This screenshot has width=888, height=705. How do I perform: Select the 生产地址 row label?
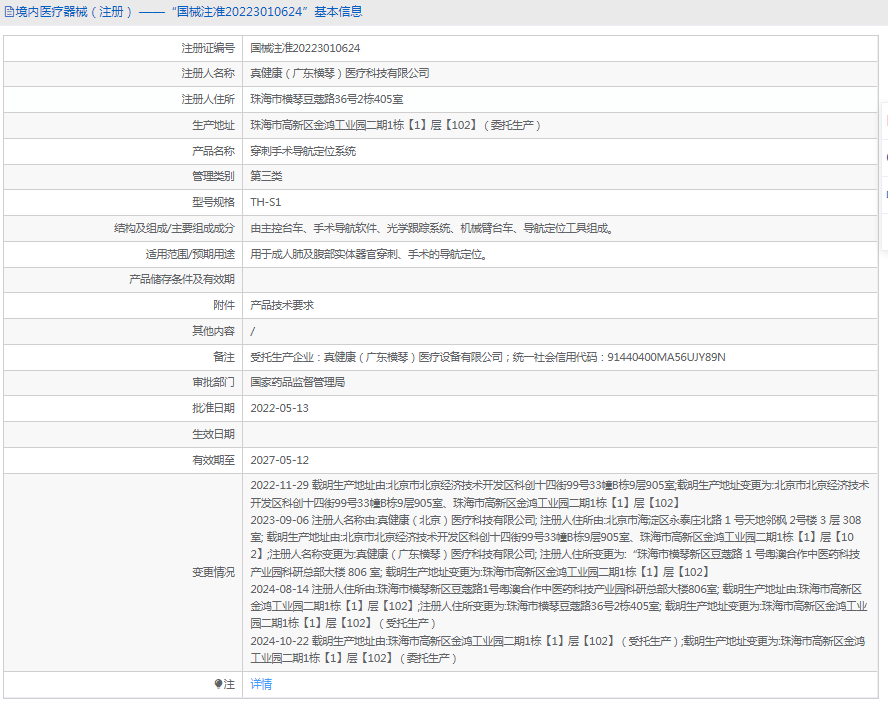[213, 125]
